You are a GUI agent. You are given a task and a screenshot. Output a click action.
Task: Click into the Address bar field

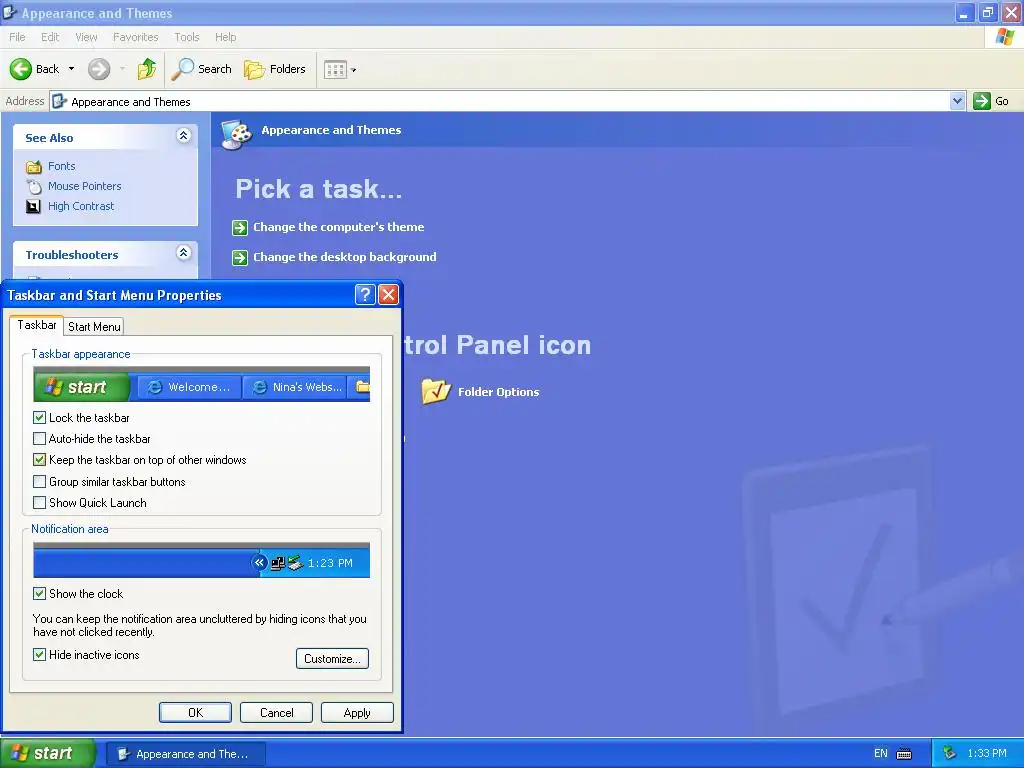pyautogui.click(x=507, y=101)
